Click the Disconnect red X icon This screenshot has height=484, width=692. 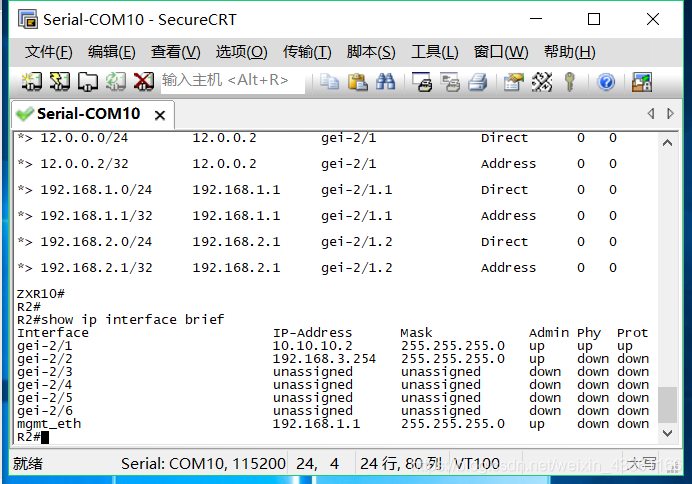[144, 82]
